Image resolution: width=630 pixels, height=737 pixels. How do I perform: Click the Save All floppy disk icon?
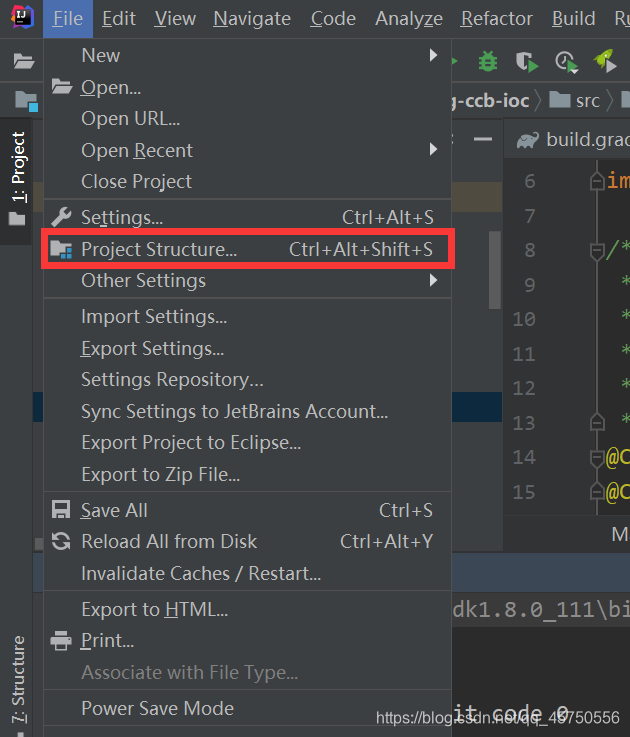[61, 510]
